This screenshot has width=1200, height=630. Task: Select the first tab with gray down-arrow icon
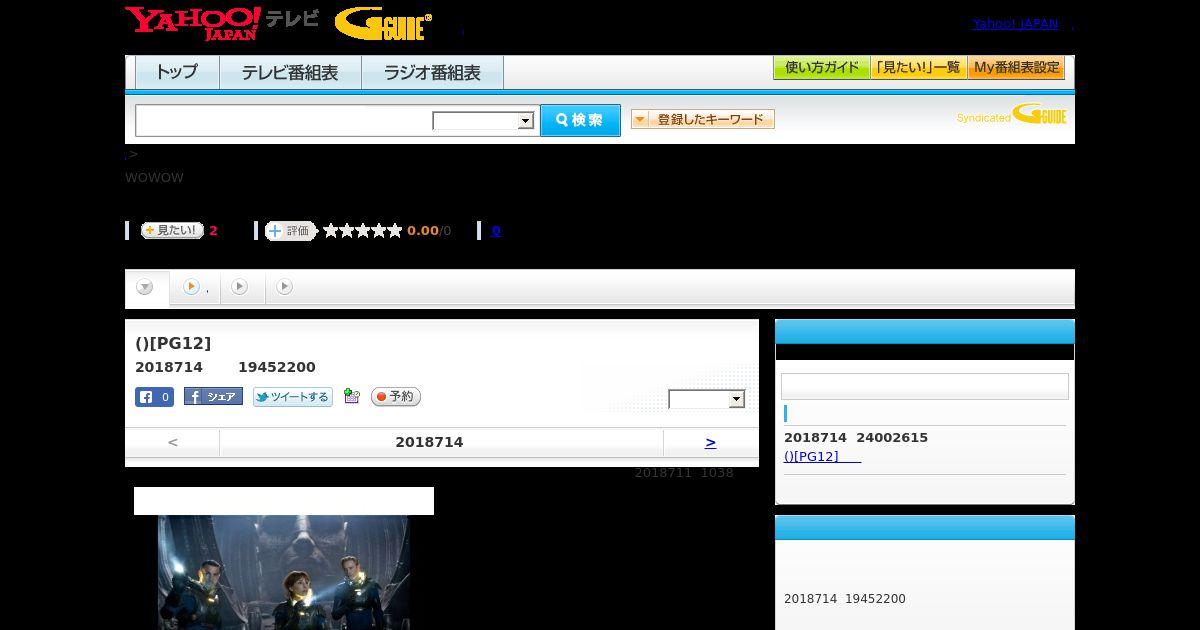[x=146, y=288]
